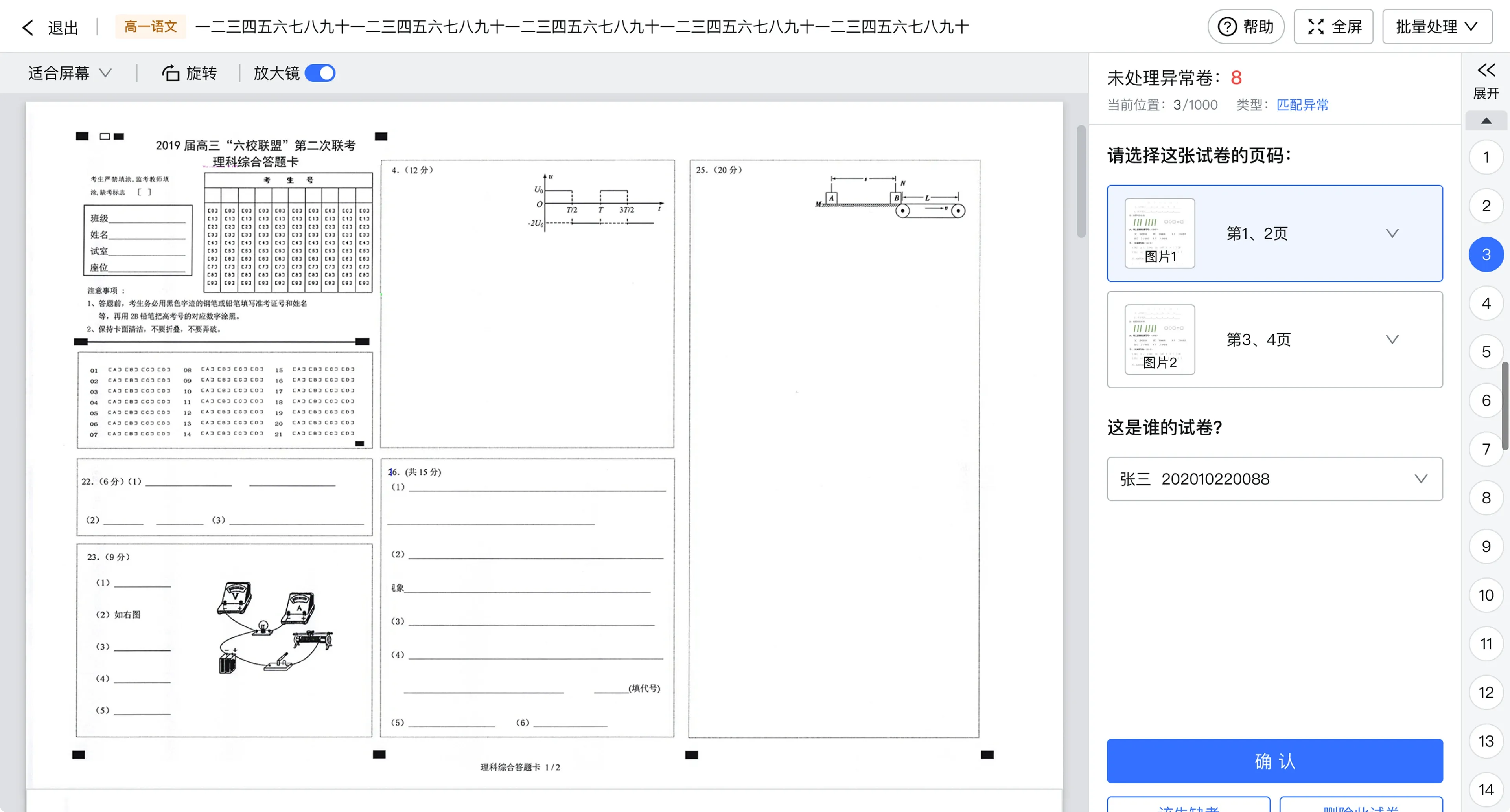Select page number 7 in sidebar
Screen dimensions: 1510x812
pos(1486,449)
